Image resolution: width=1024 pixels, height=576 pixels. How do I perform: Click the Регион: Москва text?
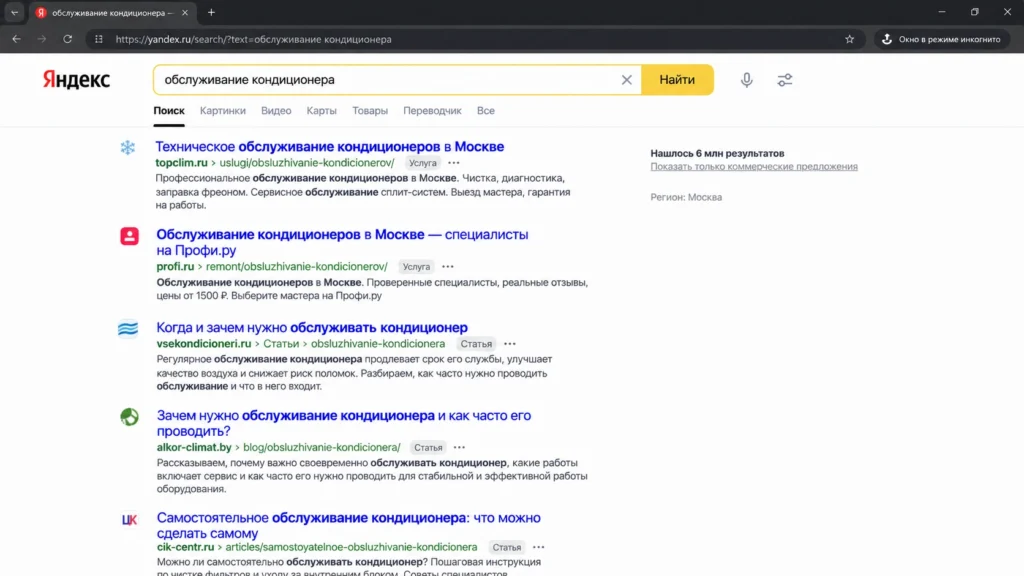click(x=686, y=197)
